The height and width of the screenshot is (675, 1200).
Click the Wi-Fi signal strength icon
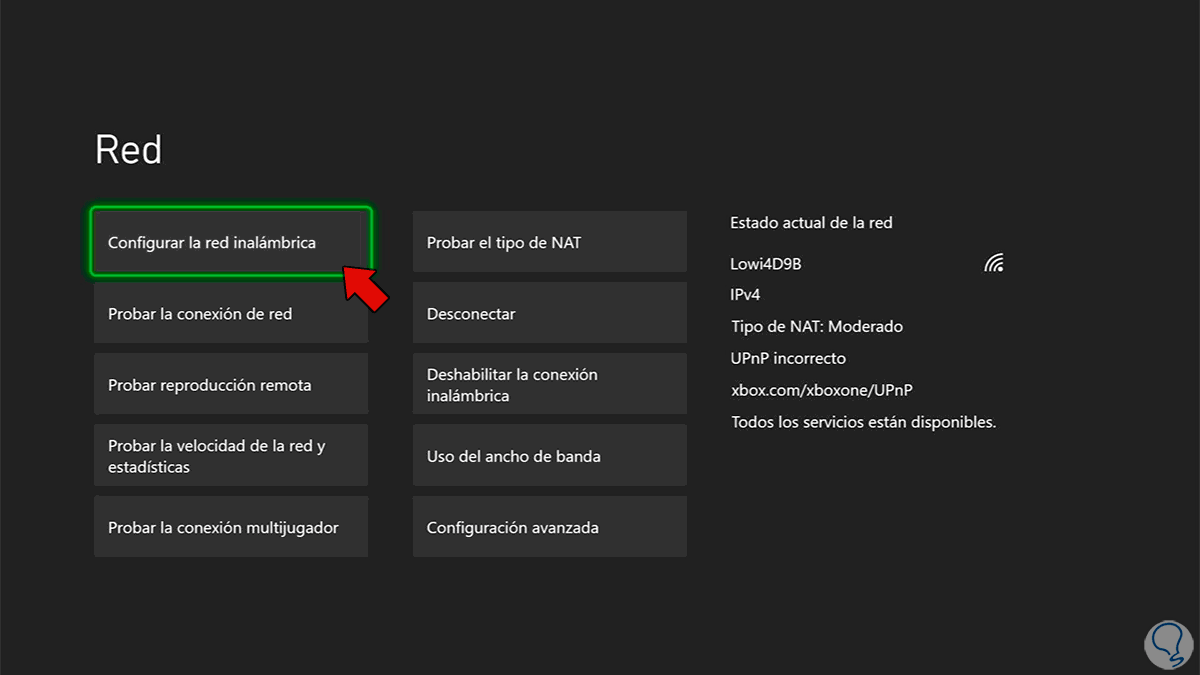click(993, 263)
